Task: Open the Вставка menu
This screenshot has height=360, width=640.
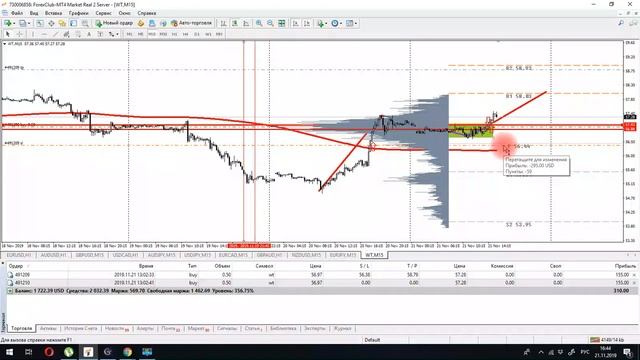Action: 53,13
